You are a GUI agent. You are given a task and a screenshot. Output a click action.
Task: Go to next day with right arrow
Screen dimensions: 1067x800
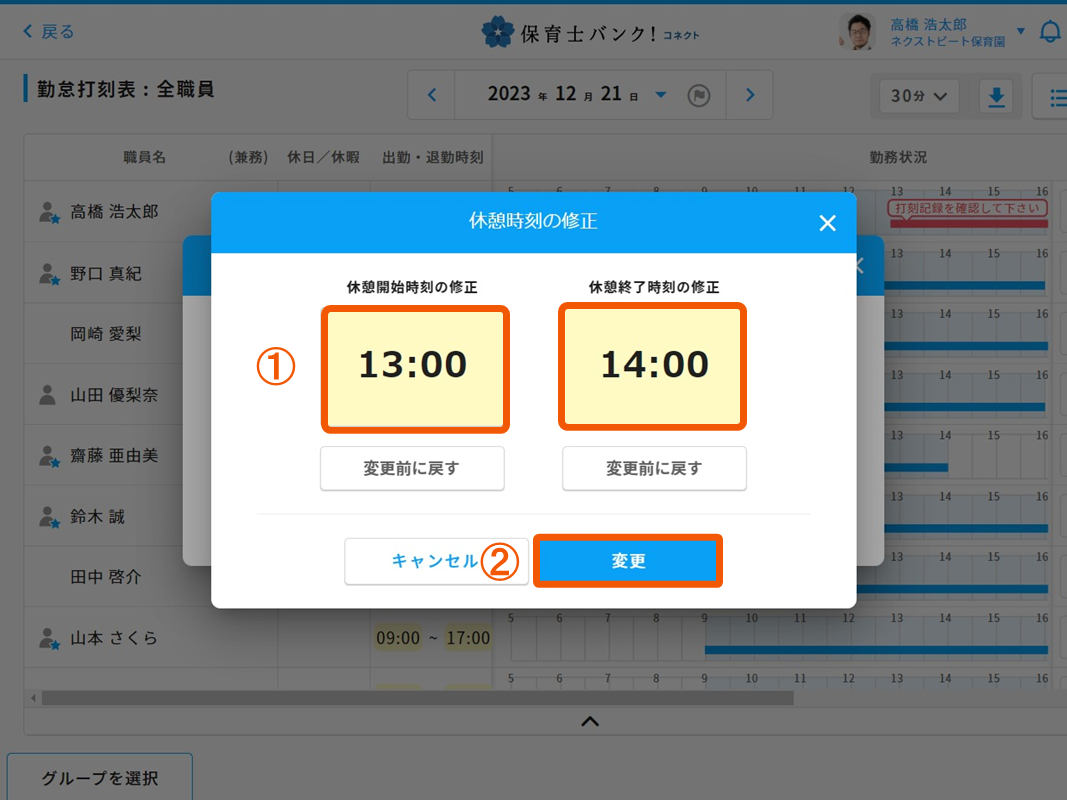click(750, 96)
